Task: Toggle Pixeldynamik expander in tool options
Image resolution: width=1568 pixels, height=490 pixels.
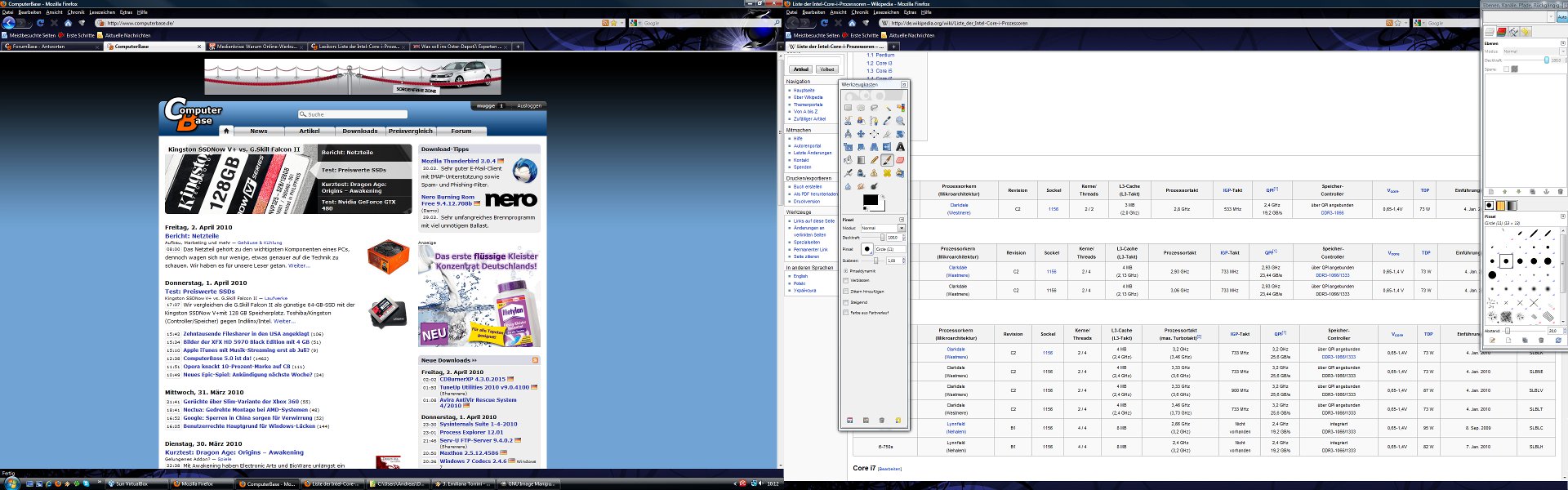Action: tap(846, 271)
